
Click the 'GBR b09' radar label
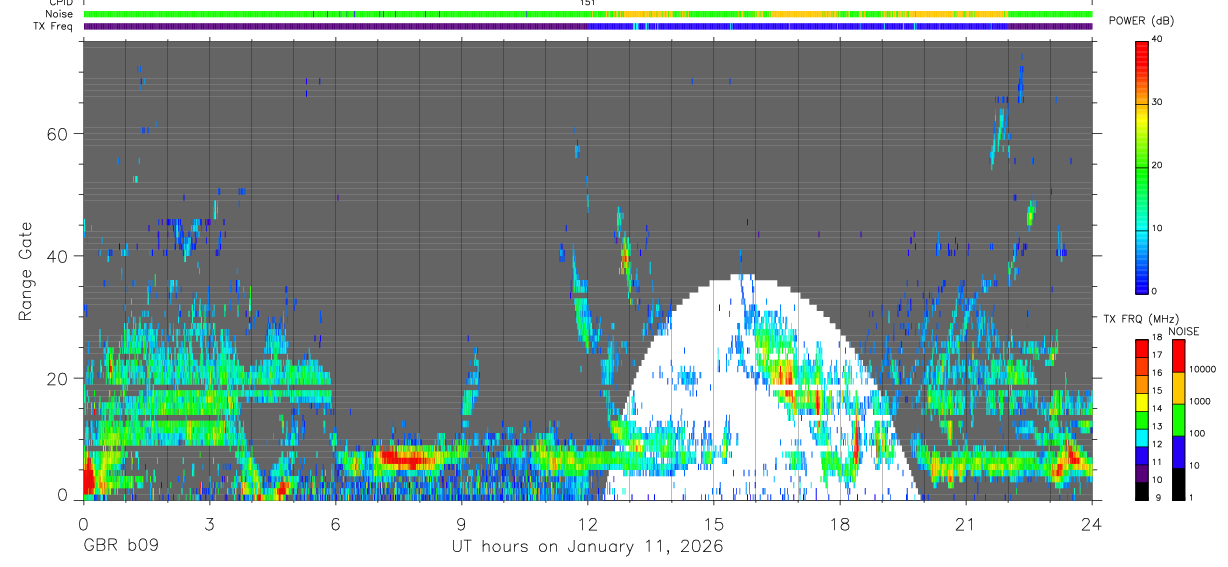[x=120, y=547]
